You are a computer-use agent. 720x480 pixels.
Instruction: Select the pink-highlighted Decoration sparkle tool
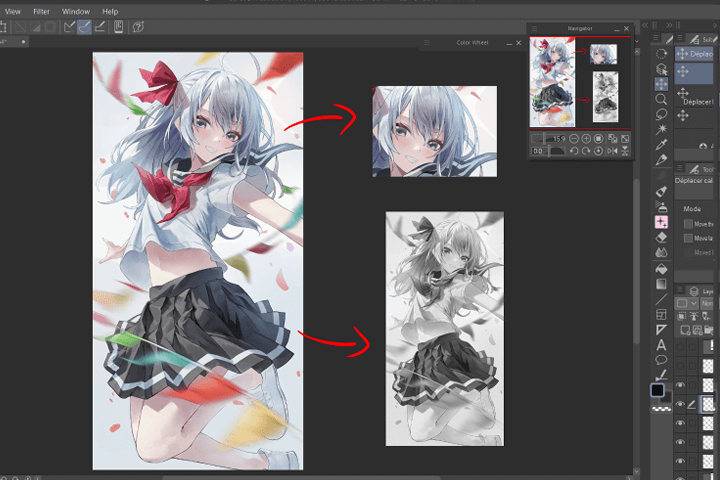click(x=661, y=222)
